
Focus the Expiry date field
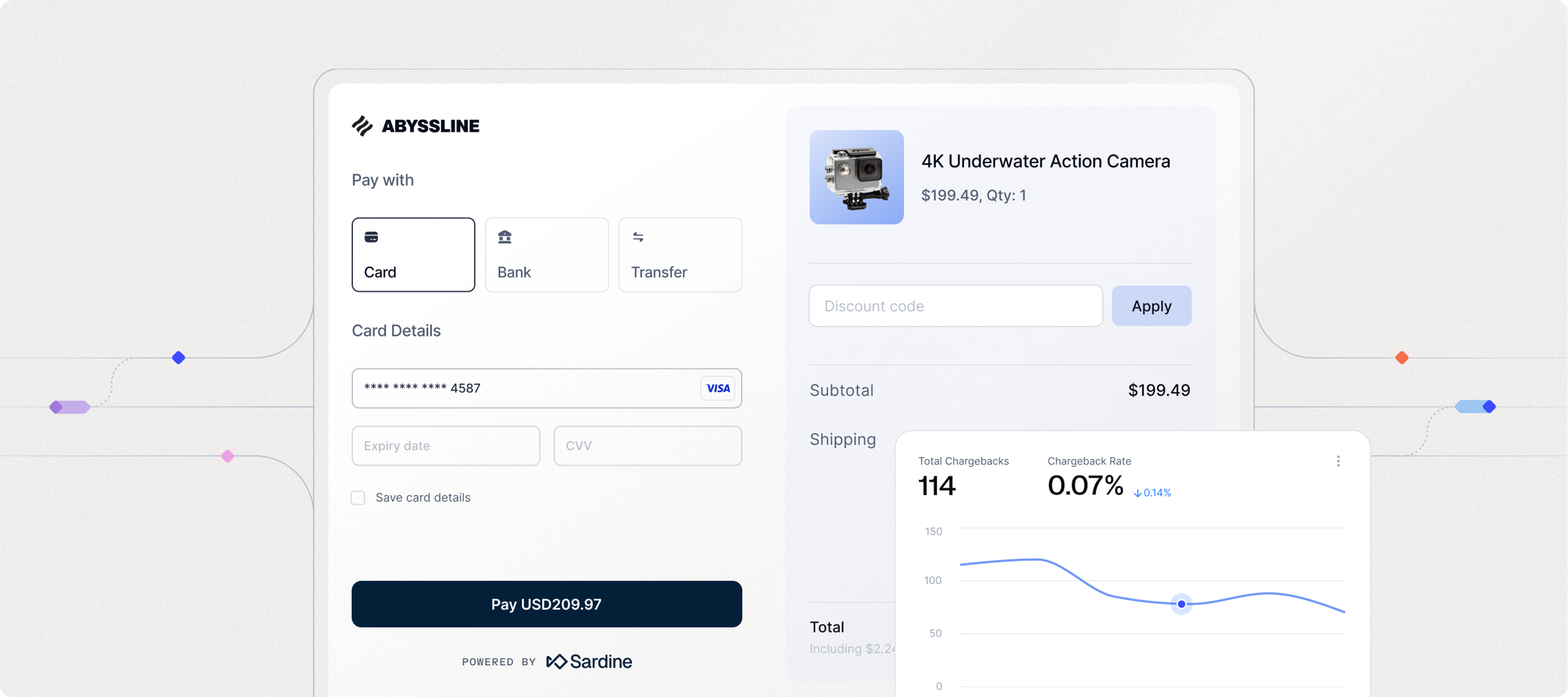click(x=446, y=446)
